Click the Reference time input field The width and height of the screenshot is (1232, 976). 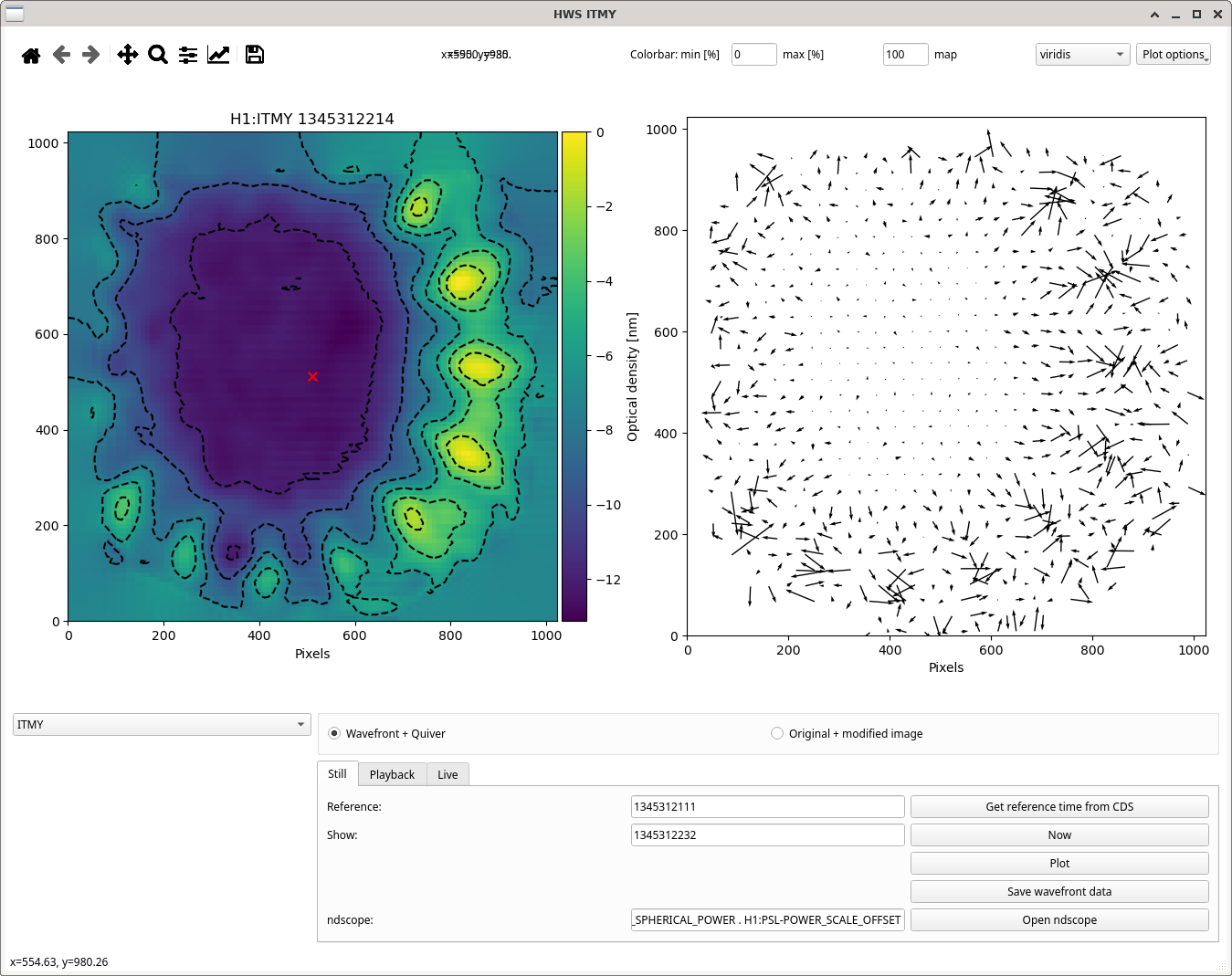click(767, 806)
